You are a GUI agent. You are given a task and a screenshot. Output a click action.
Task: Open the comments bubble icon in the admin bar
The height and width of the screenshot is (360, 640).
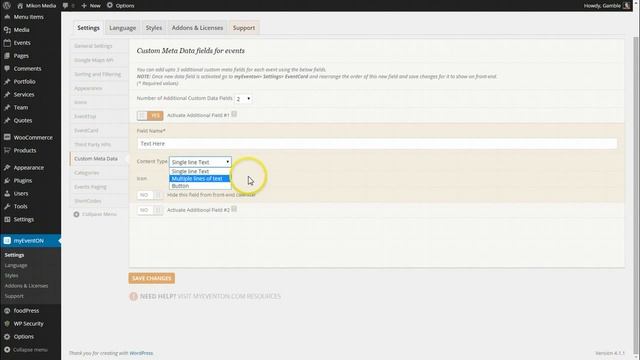pos(65,6)
